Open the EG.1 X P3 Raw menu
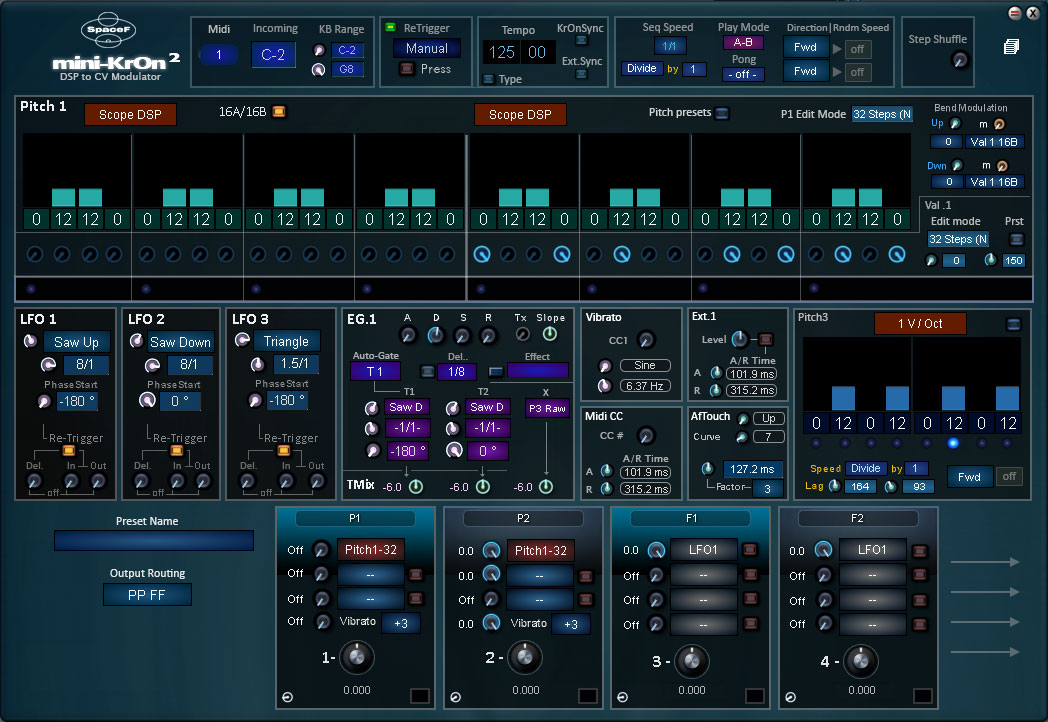 point(547,408)
